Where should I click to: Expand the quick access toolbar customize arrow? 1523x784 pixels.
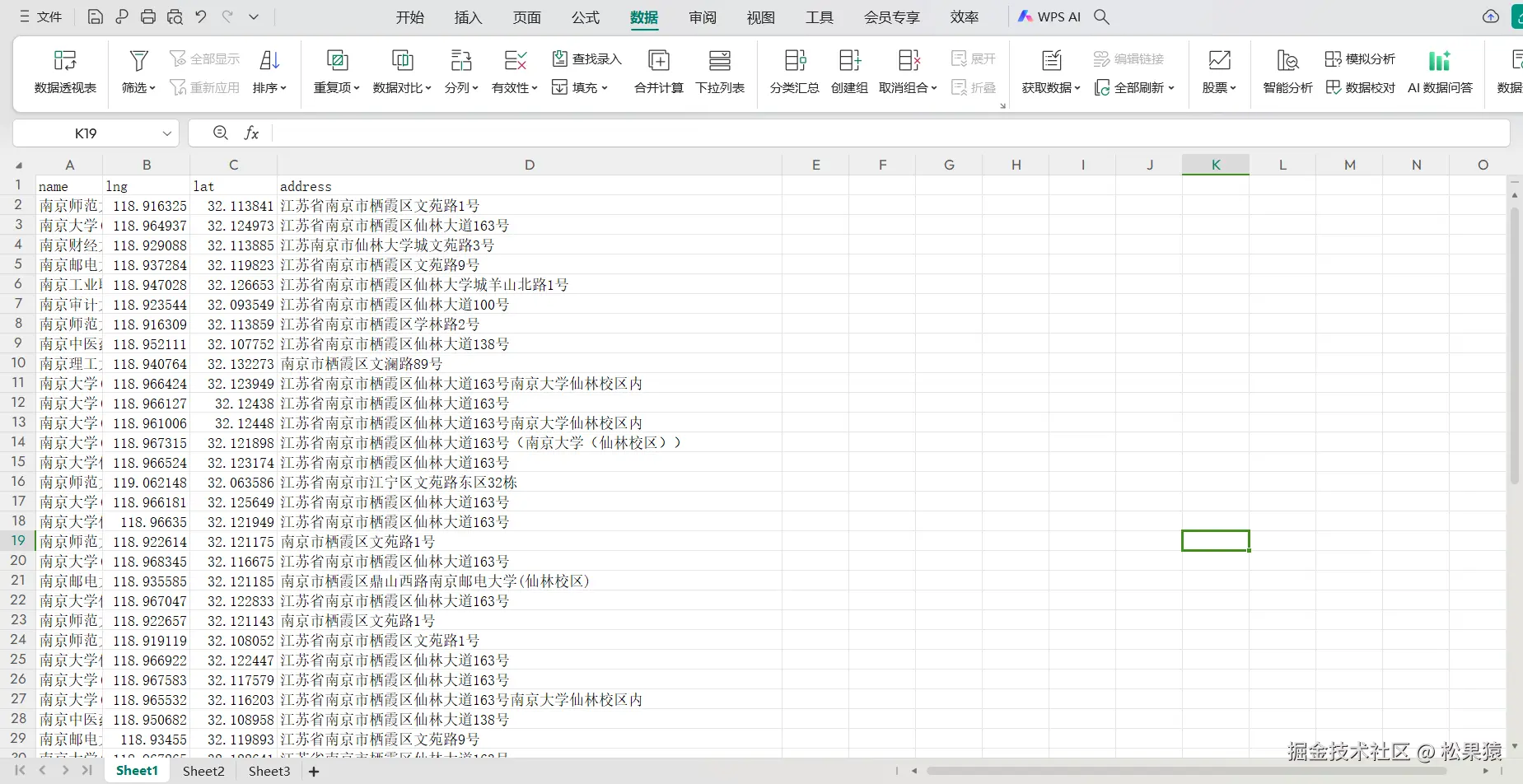254,16
